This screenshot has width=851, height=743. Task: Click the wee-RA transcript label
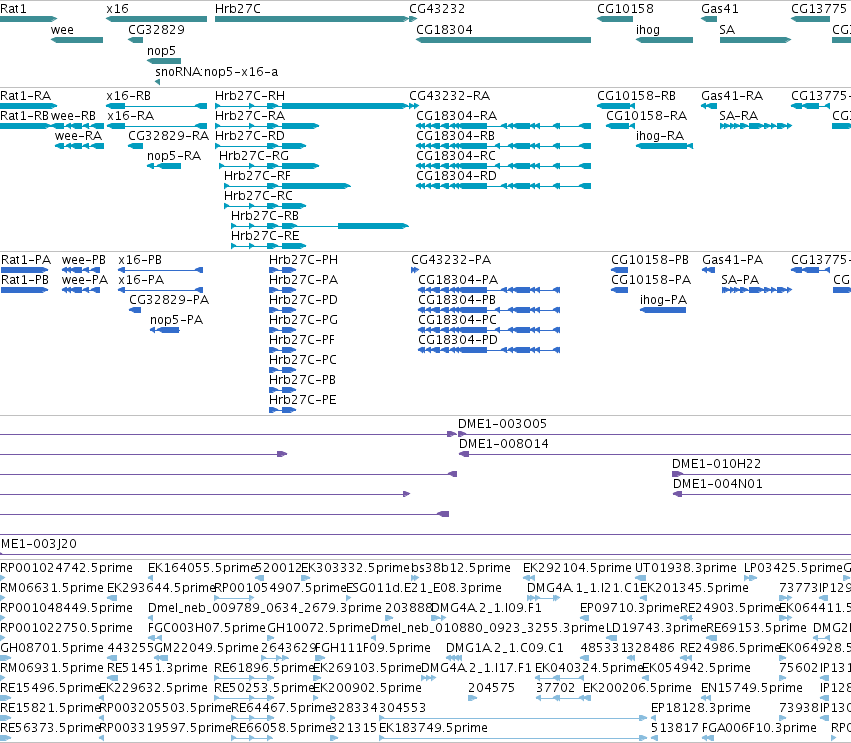[x=79, y=136]
